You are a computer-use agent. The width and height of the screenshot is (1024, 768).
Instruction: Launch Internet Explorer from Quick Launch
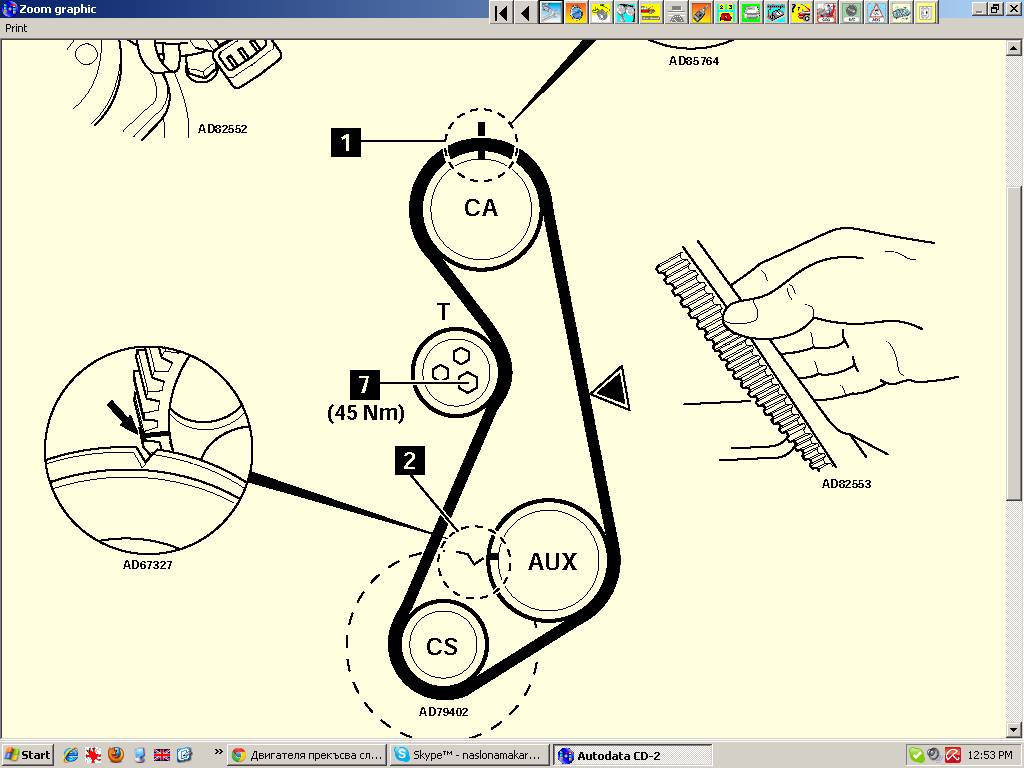tap(70, 755)
